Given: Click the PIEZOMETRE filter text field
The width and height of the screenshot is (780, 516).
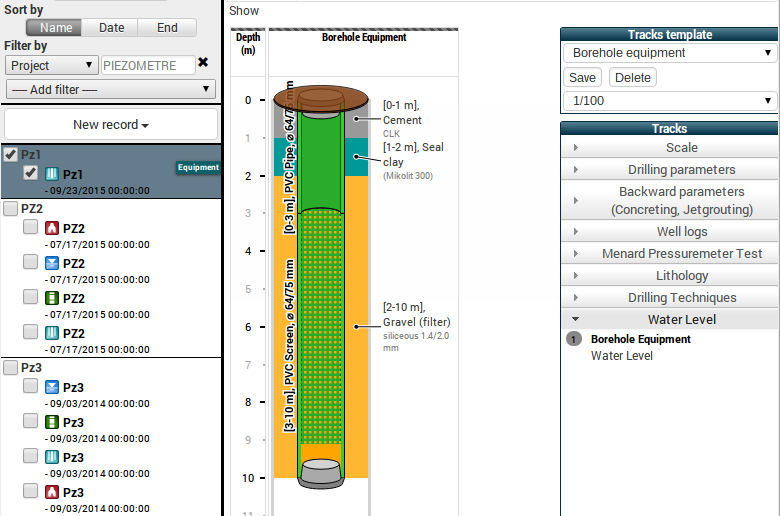Looking at the screenshot, I should pos(148,65).
